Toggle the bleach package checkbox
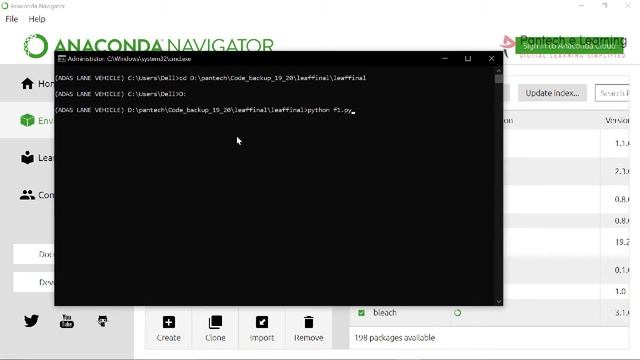 361,313
